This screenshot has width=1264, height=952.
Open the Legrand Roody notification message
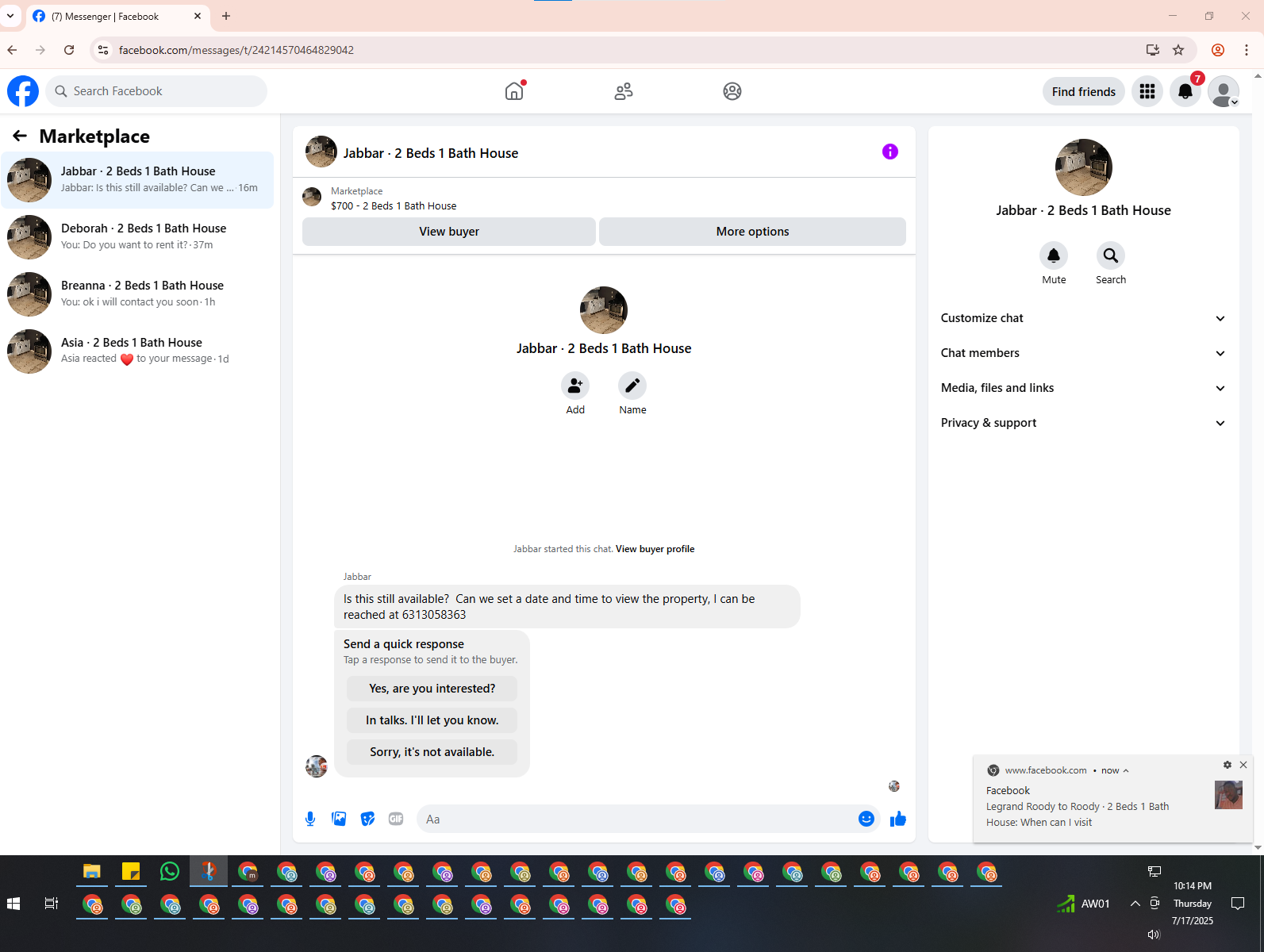click(x=1077, y=814)
